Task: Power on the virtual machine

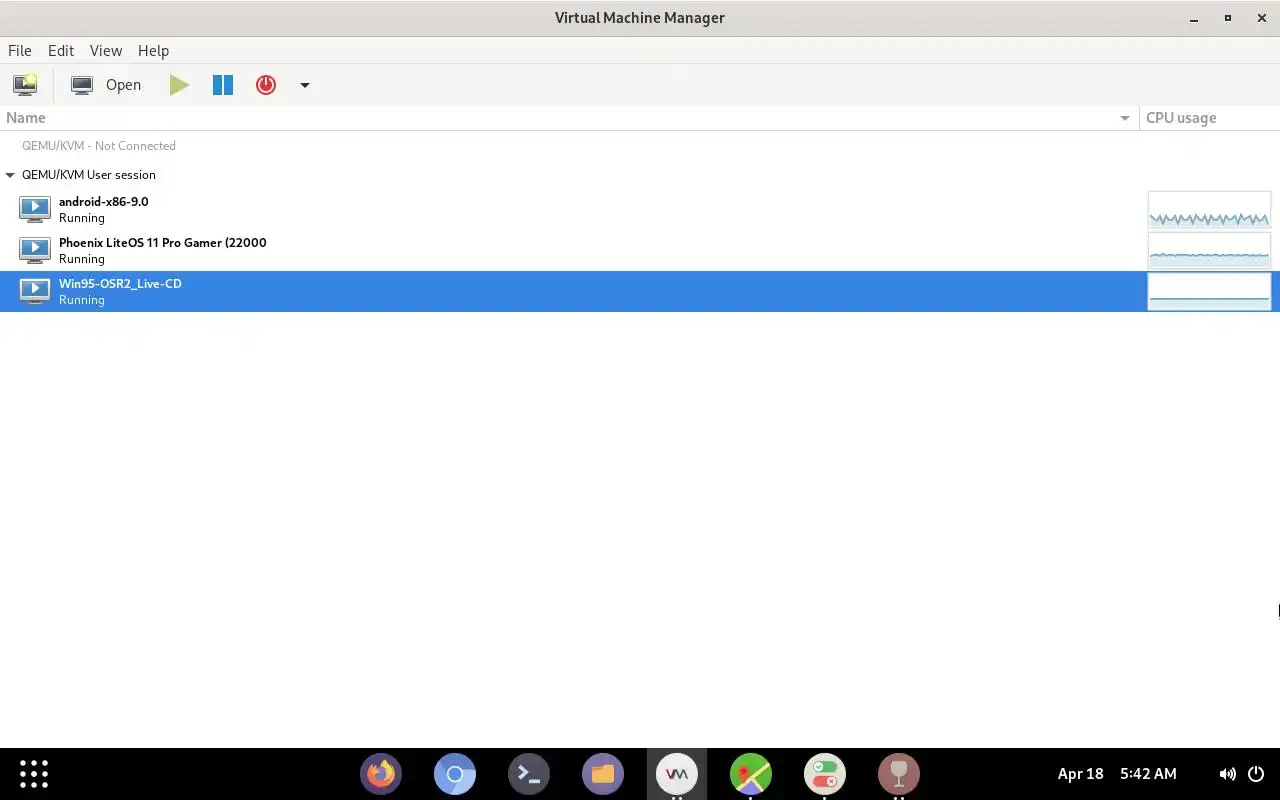Action: tap(179, 85)
